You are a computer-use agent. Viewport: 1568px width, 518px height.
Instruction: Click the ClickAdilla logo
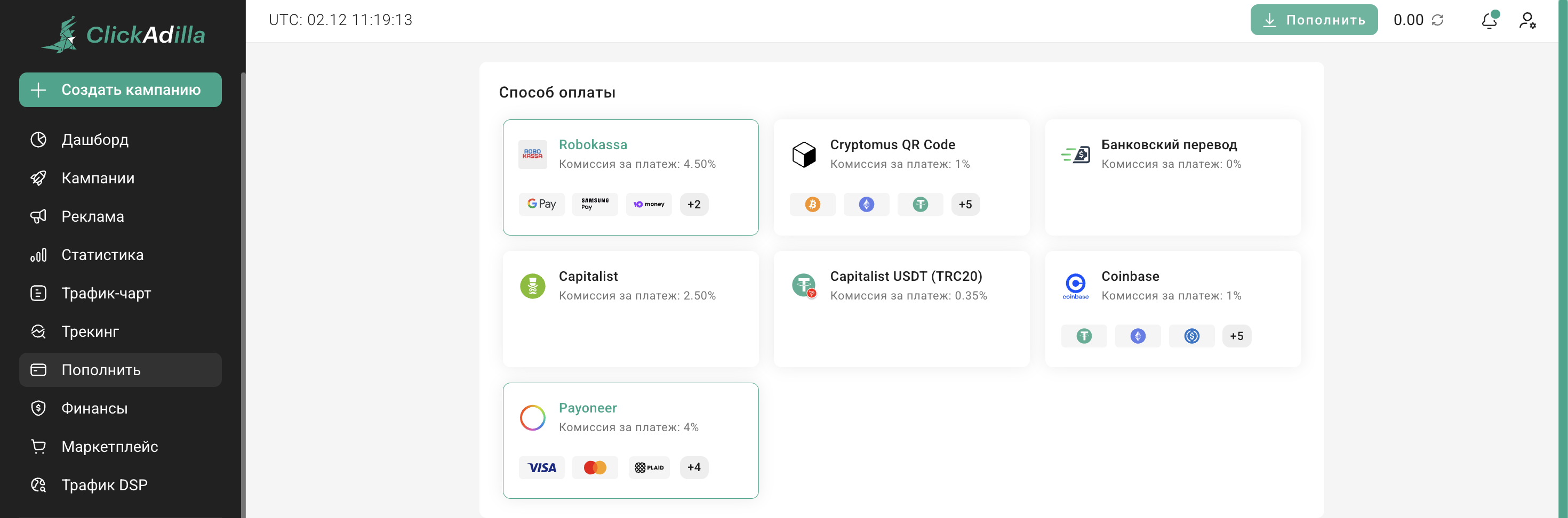(124, 34)
